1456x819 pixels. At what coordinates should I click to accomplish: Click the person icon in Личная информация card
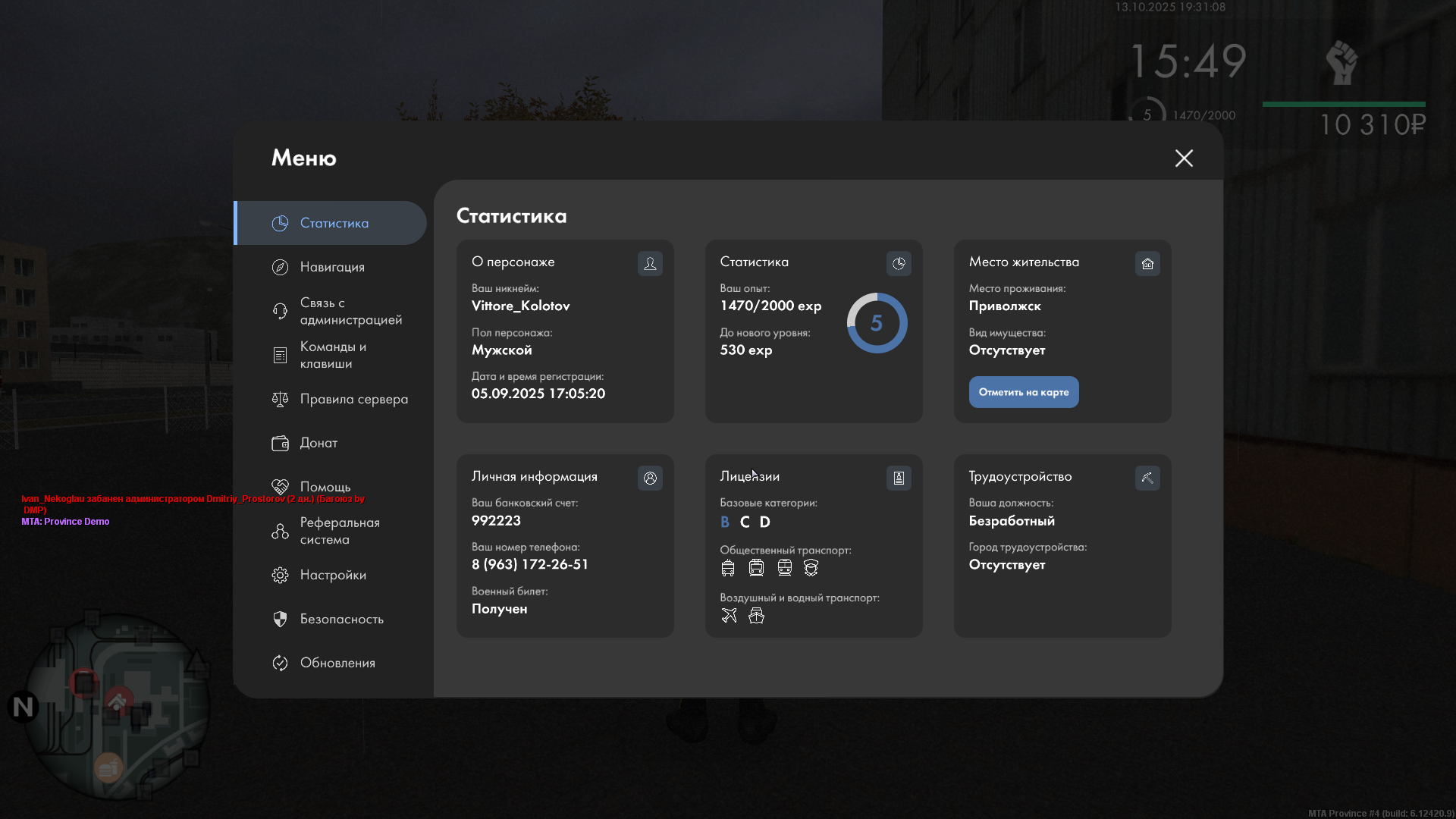click(650, 478)
